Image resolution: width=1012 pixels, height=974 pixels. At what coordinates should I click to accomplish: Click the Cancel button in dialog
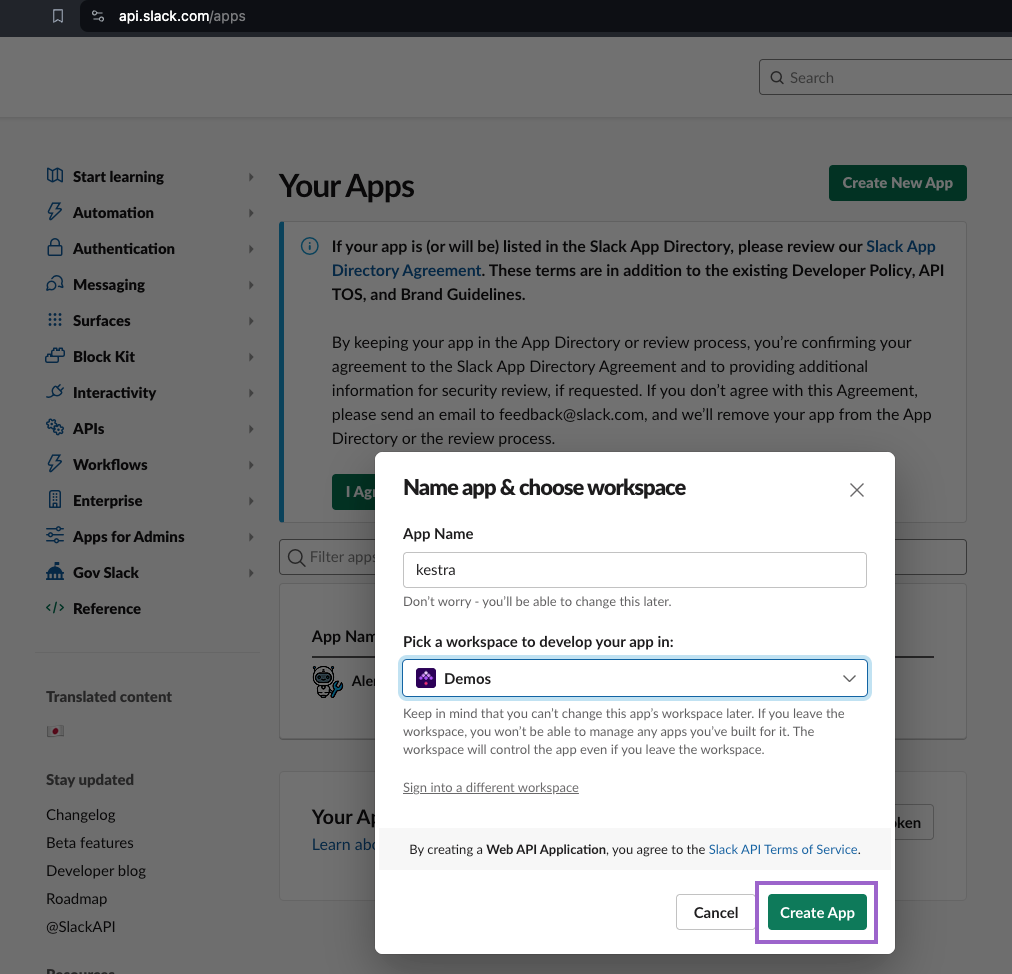click(x=716, y=912)
